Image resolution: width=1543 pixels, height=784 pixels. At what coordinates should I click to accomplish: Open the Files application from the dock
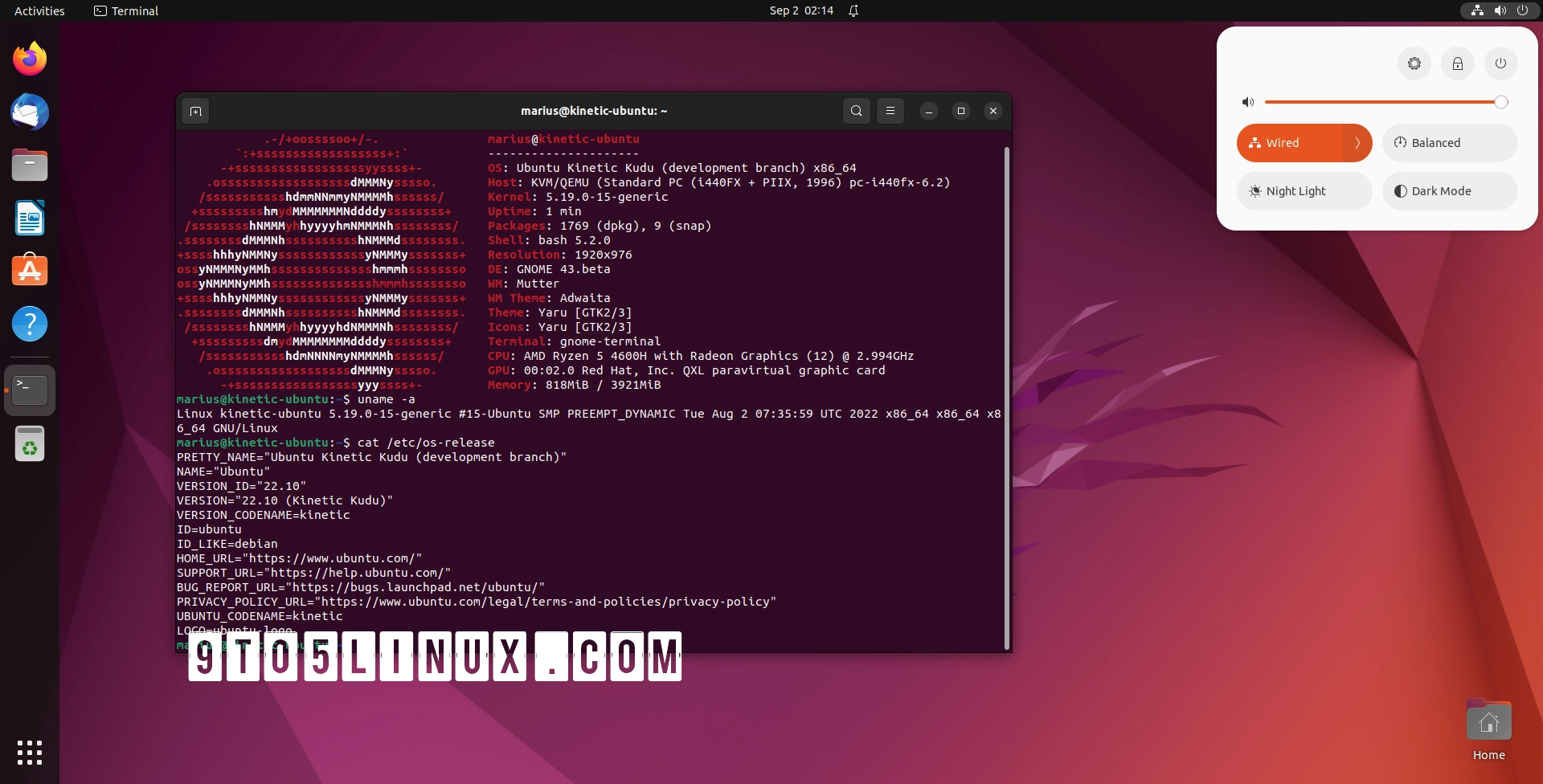(x=29, y=165)
